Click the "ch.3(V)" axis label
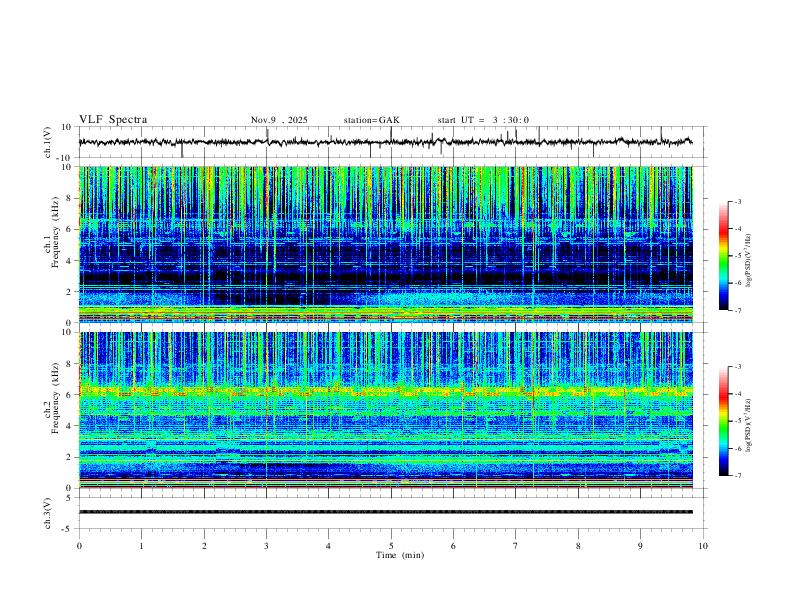This screenshot has width=792, height=612. point(48,513)
